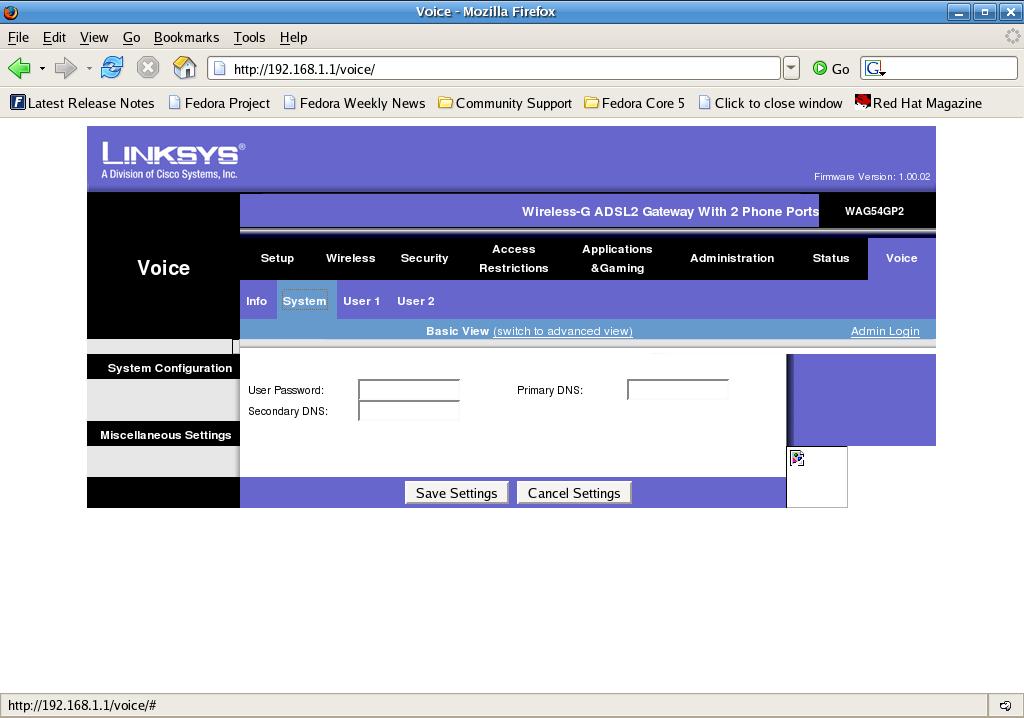
Task: Go to Home using the house icon
Action: [184, 68]
